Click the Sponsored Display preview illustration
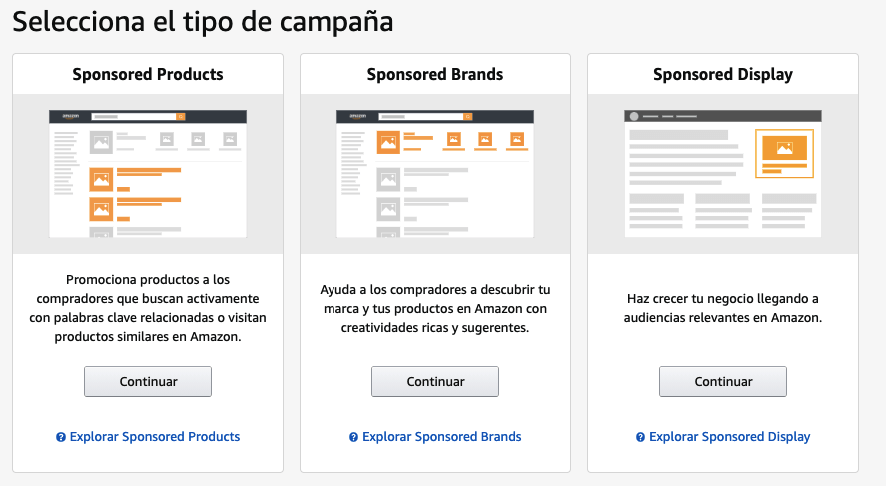The width and height of the screenshot is (886, 486). (x=723, y=173)
